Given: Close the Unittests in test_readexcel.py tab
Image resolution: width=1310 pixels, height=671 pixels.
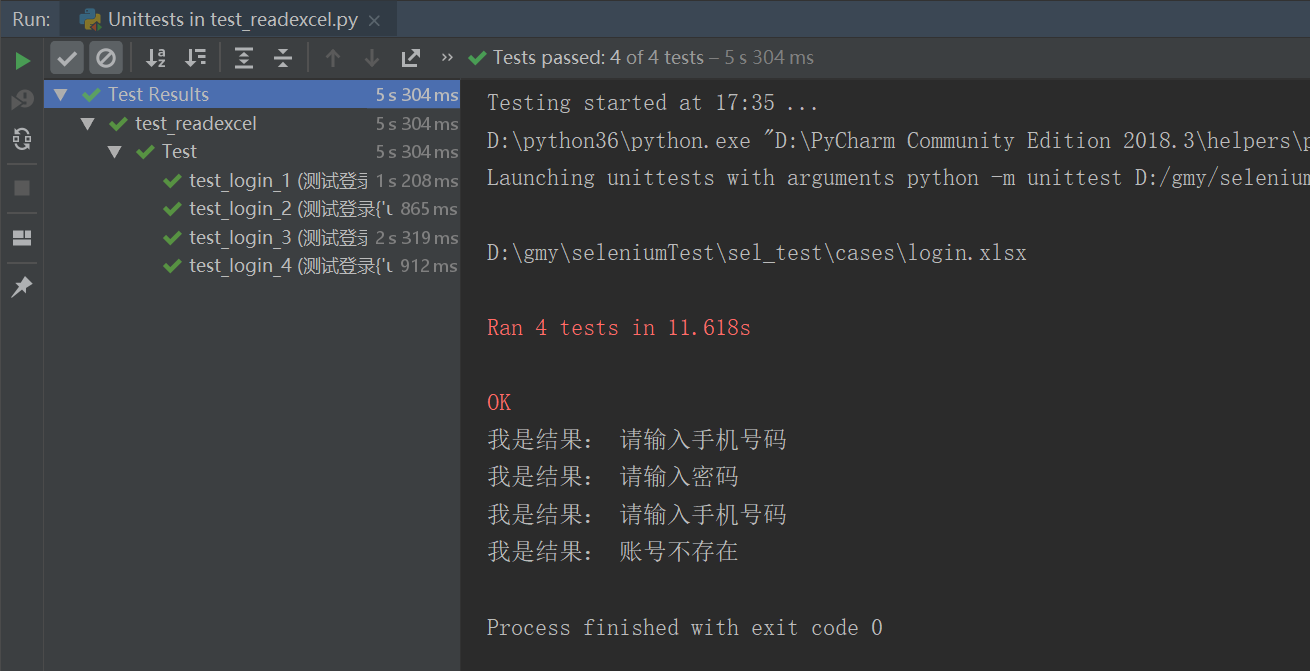Looking at the screenshot, I should click(374, 20).
